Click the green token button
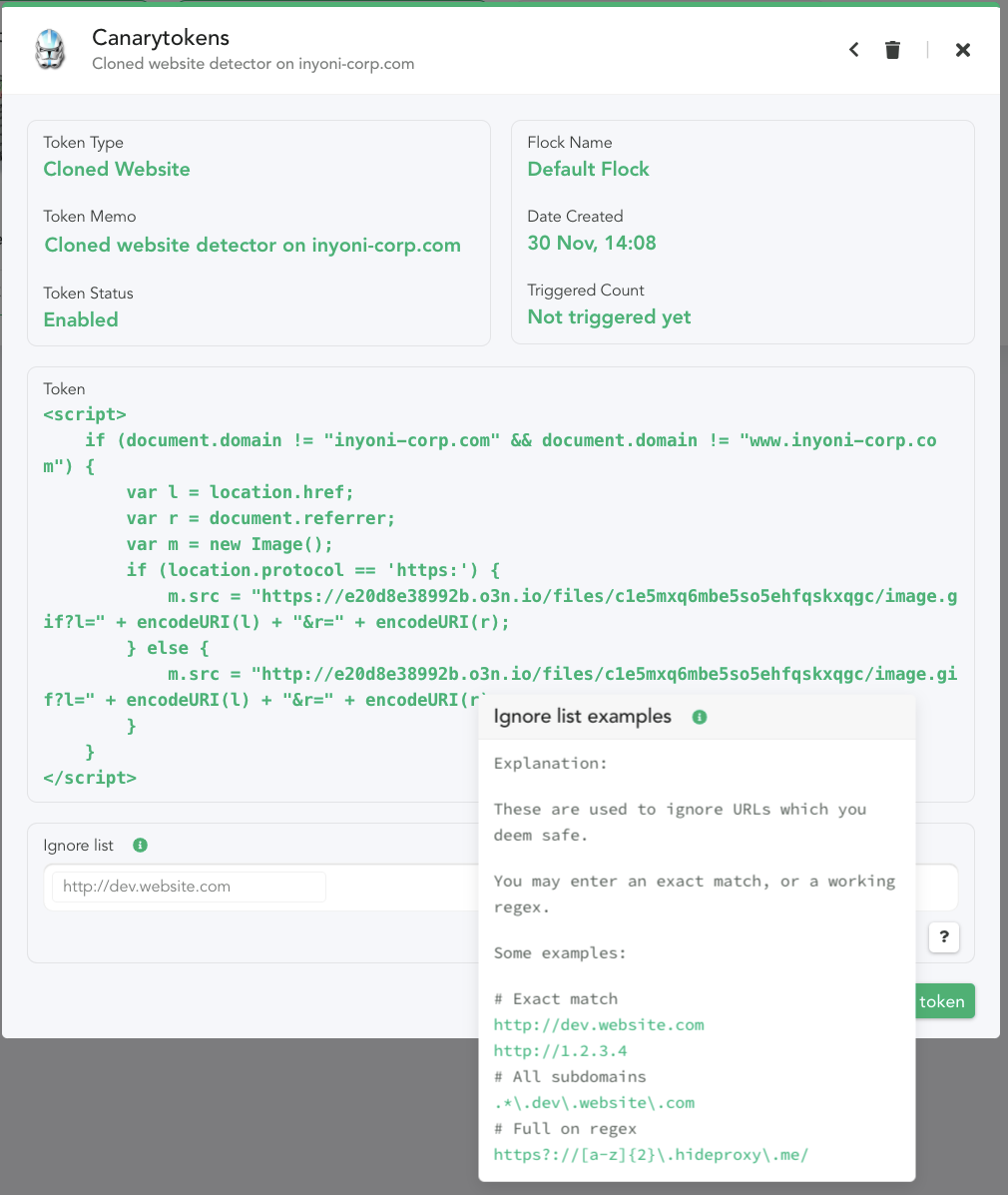 (x=945, y=1001)
